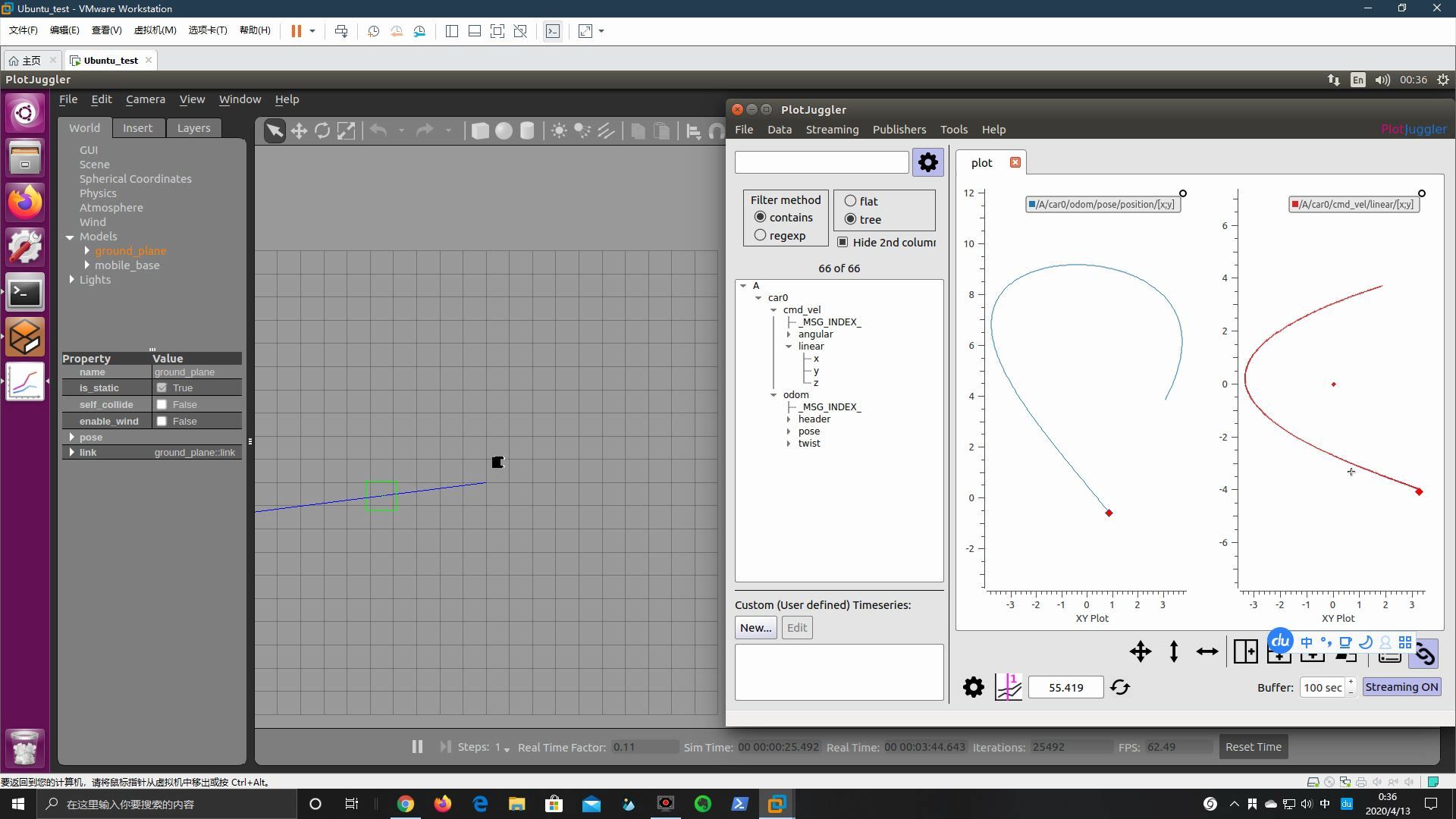Open PlotJuggler filter settings gear
The image size is (1456, 819).
click(x=927, y=162)
